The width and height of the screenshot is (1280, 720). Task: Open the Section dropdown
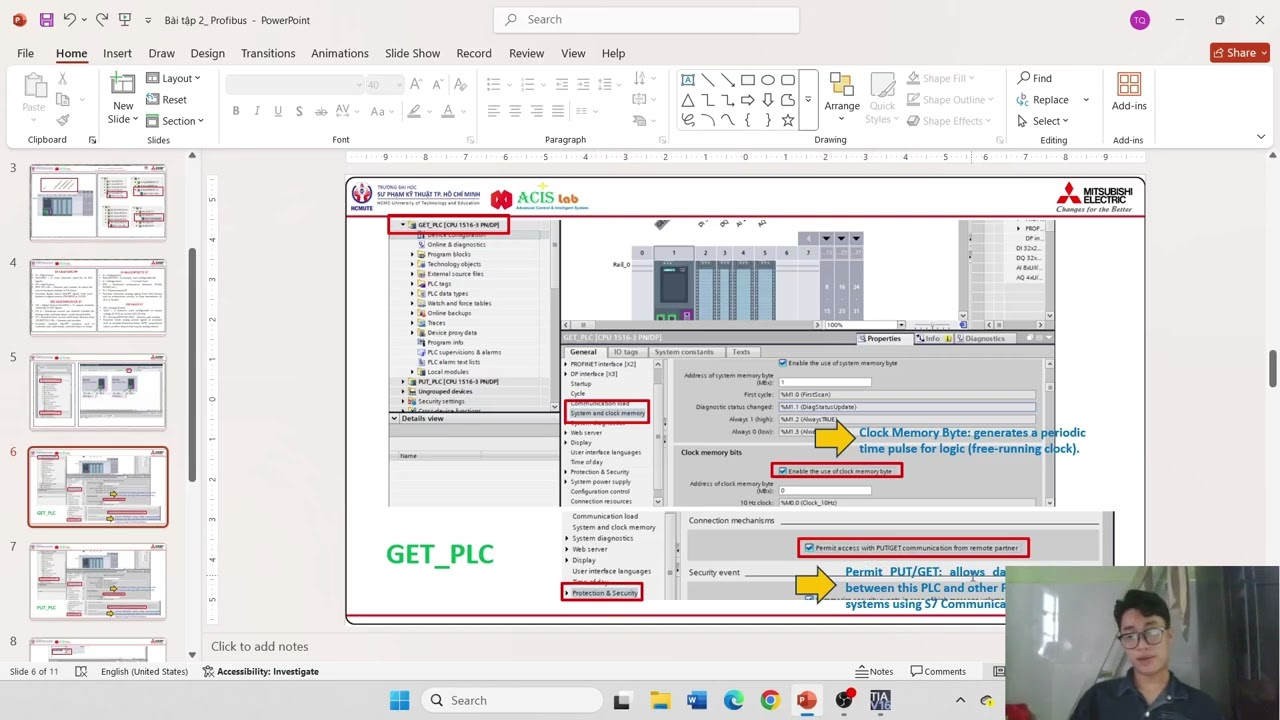[x=175, y=121]
